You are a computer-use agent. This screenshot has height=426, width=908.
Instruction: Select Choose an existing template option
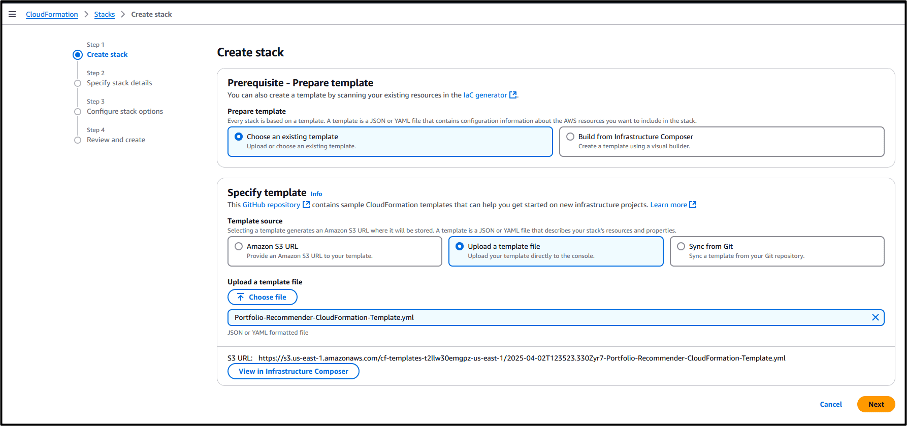pyautogui.click(x=236, y=136)
